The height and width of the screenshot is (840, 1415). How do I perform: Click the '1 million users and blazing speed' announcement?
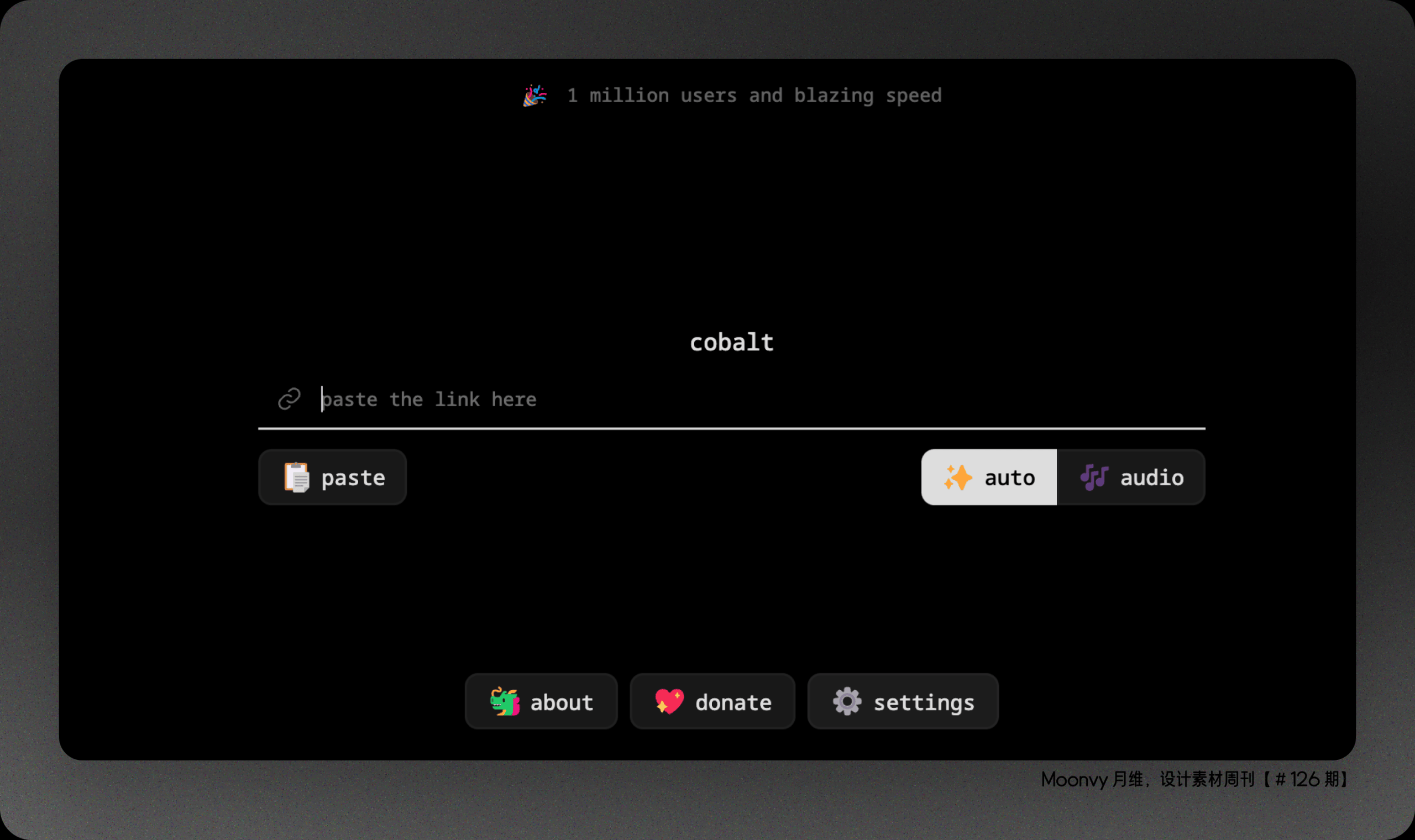point(754,96)
